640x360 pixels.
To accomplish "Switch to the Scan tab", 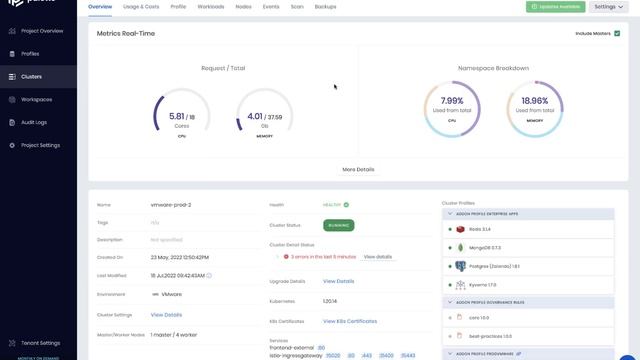I will (297, 7).
